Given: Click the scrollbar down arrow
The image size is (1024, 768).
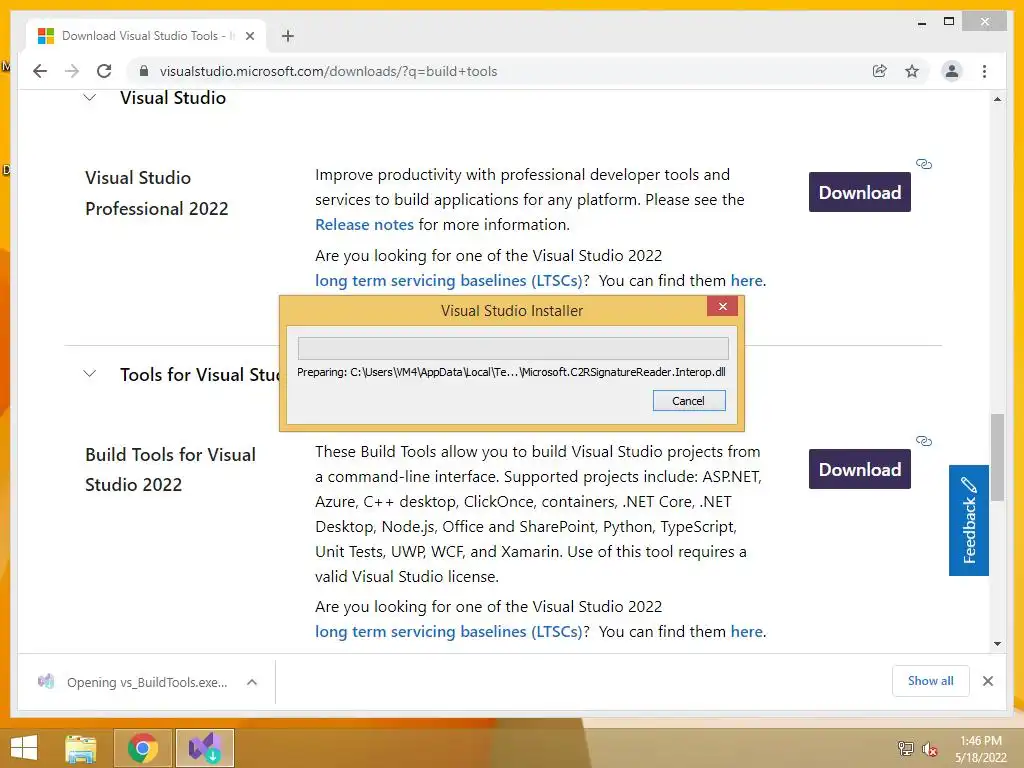Looking at the screenshot, I should pos(997,644).
